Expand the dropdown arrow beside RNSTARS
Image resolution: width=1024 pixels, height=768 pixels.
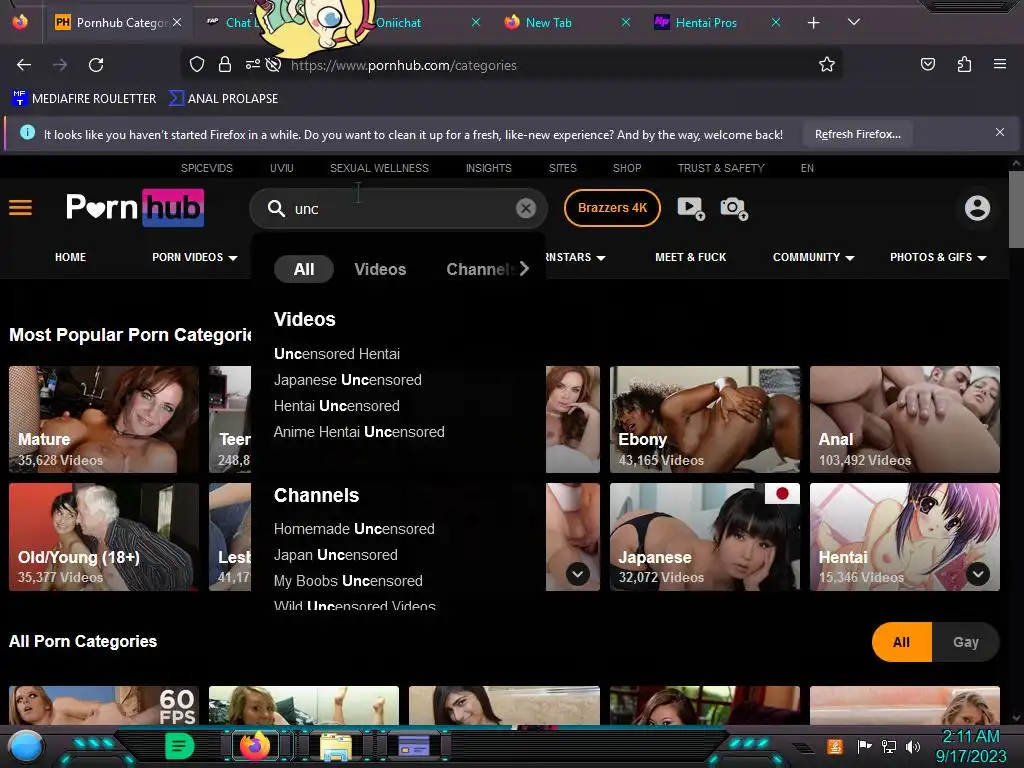pyautogui.click(x=601, y=258)
